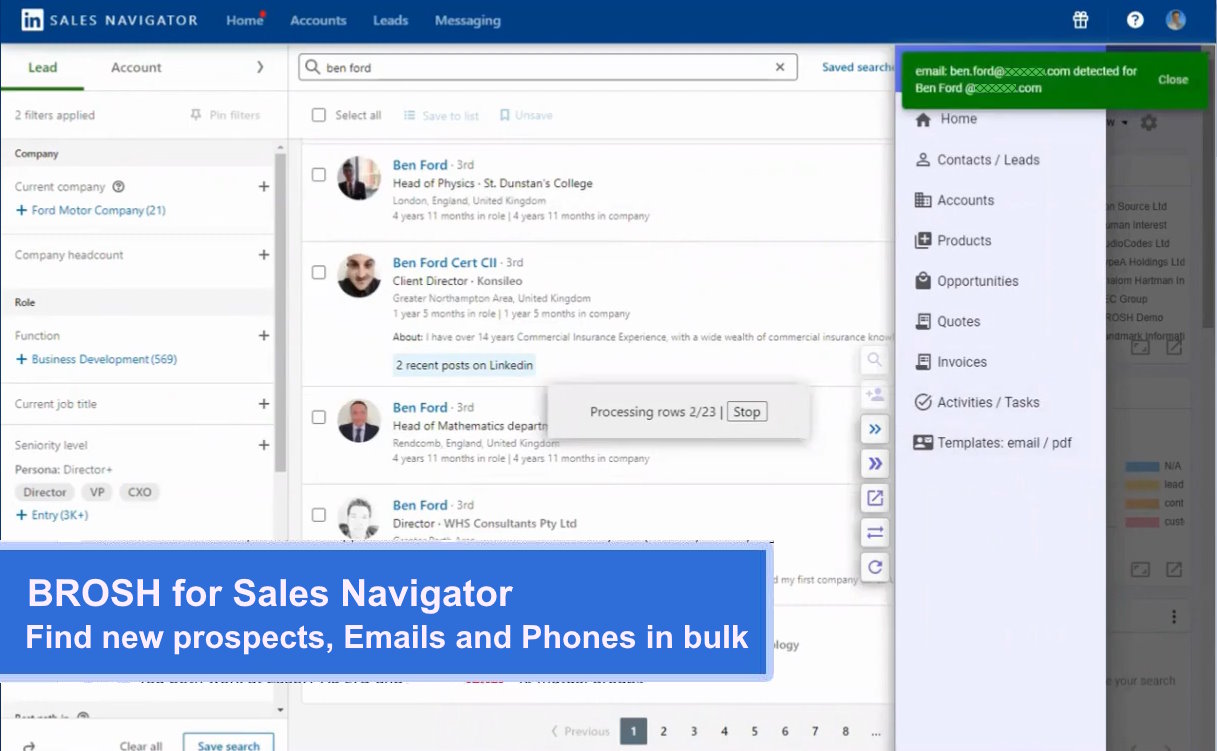This screenshot has height=751, width=1217.
Task: Open Messaging in top navigation
Action: [x=468, y=20]
